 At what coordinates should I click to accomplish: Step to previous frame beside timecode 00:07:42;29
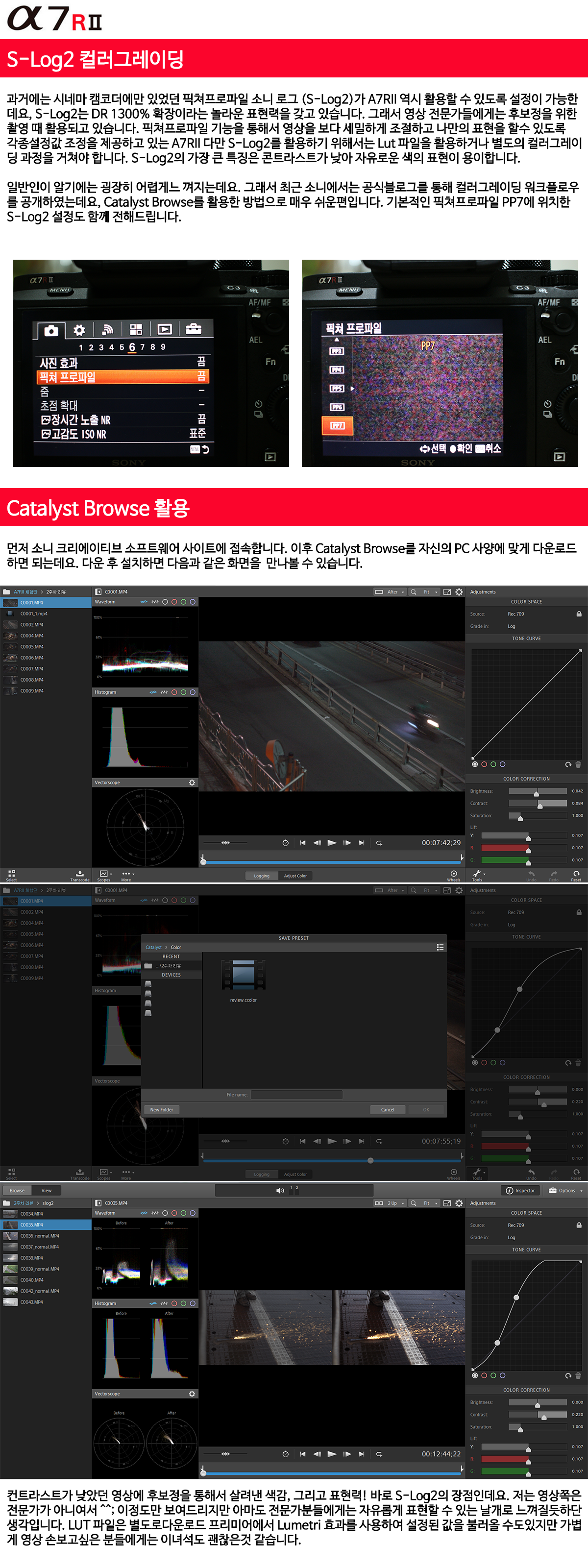coord(317,842)
